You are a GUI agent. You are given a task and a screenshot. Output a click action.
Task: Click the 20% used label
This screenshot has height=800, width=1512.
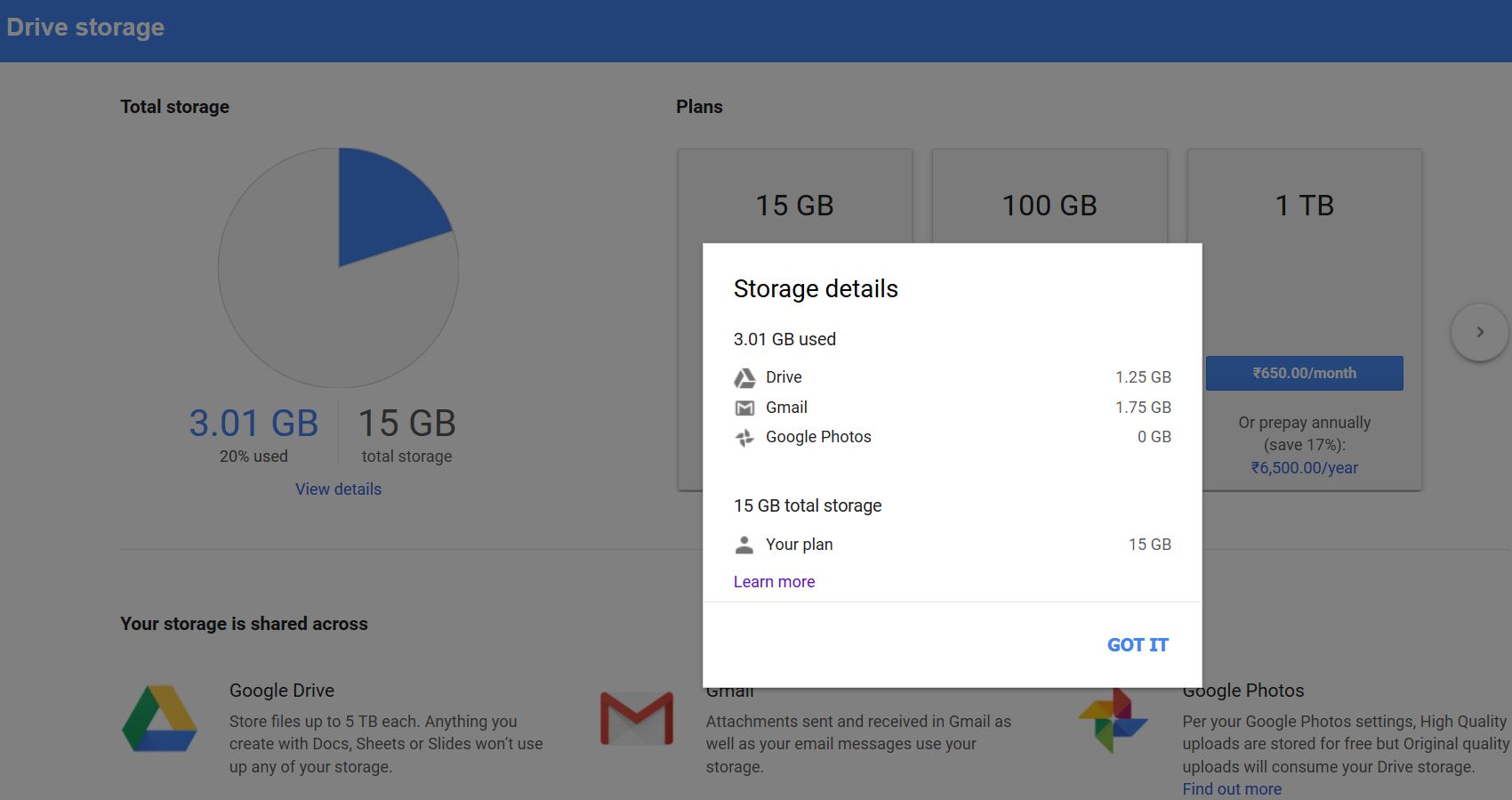pyautogui.click(x=253, y=457)
